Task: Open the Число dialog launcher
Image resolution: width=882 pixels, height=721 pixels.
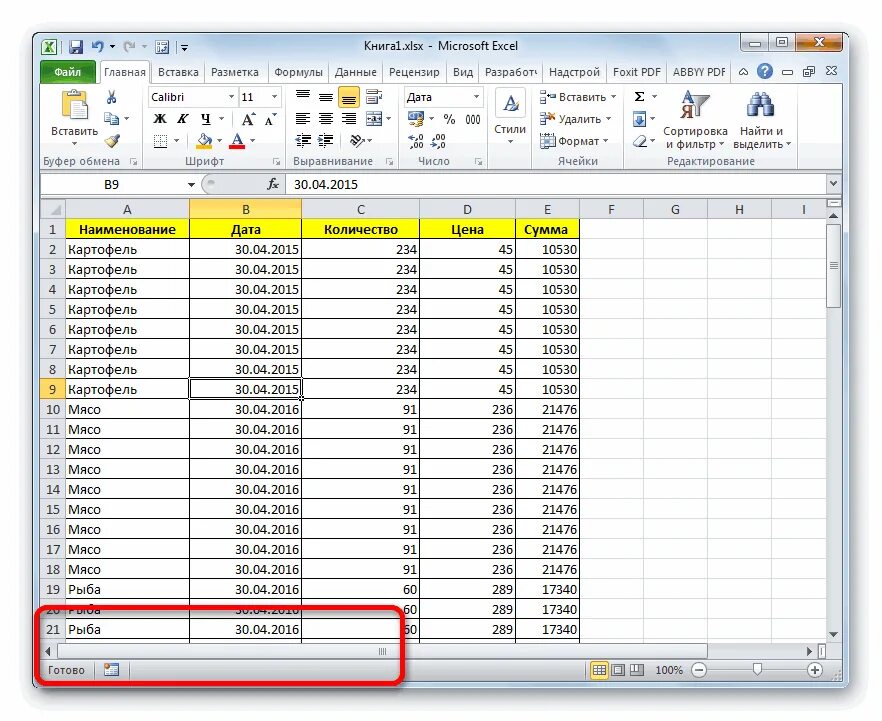Action: 478,162
